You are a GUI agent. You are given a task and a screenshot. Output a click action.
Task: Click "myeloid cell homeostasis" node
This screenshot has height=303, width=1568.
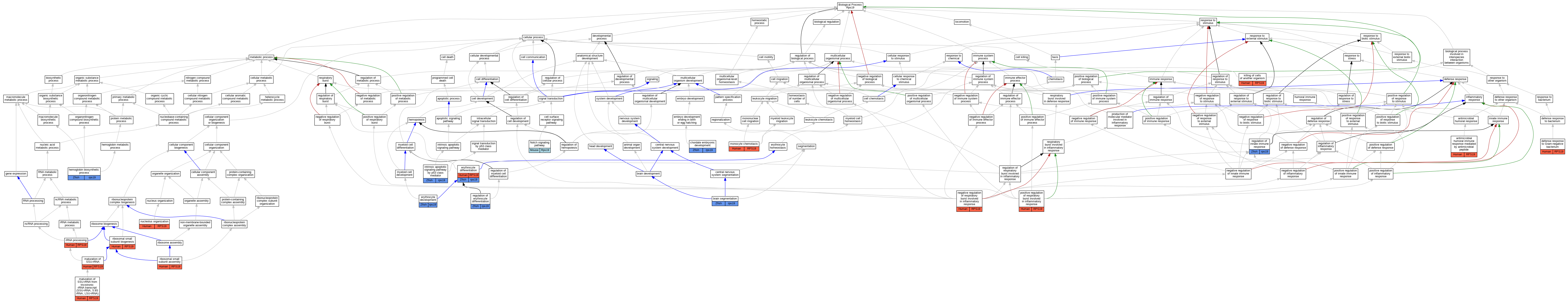(853, 120)
